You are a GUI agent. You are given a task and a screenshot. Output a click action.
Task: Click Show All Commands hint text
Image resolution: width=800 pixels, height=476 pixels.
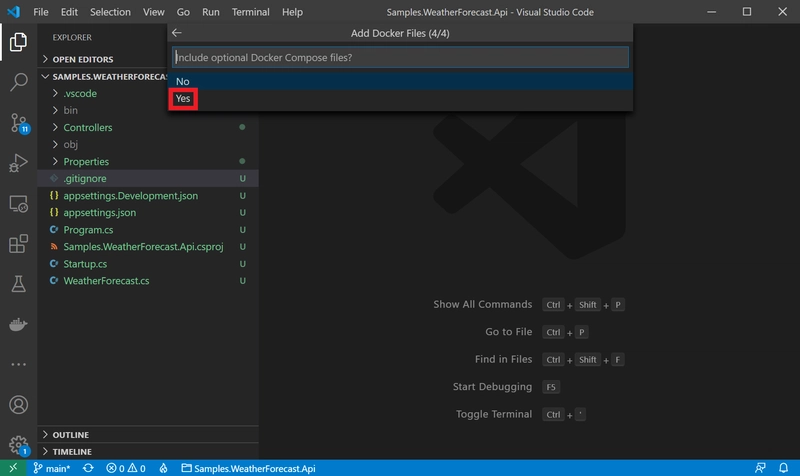(483, 304)
